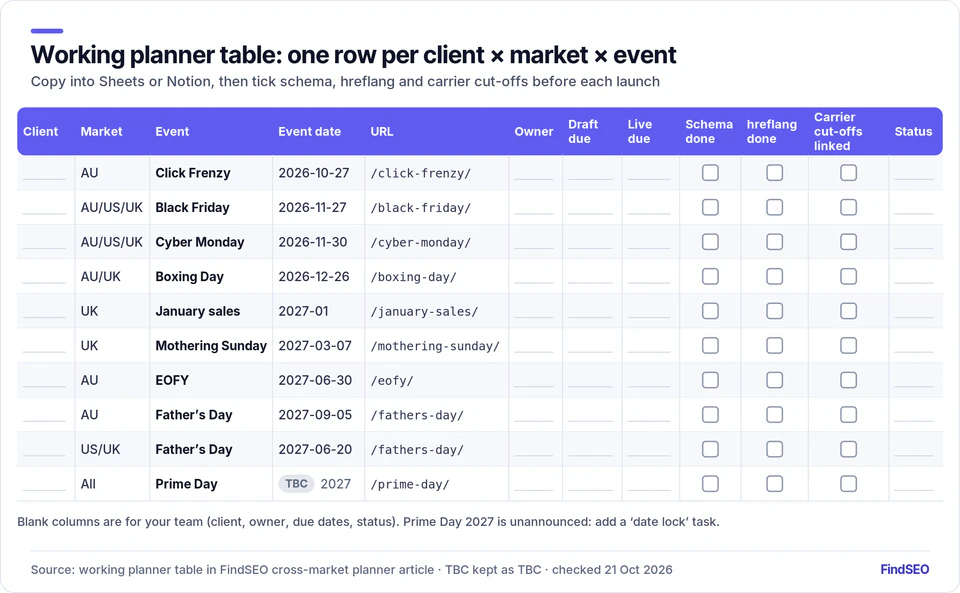Screen dimensions: 960x593
Task: Click the Draft due column header
Action: [x=583, y=132]
